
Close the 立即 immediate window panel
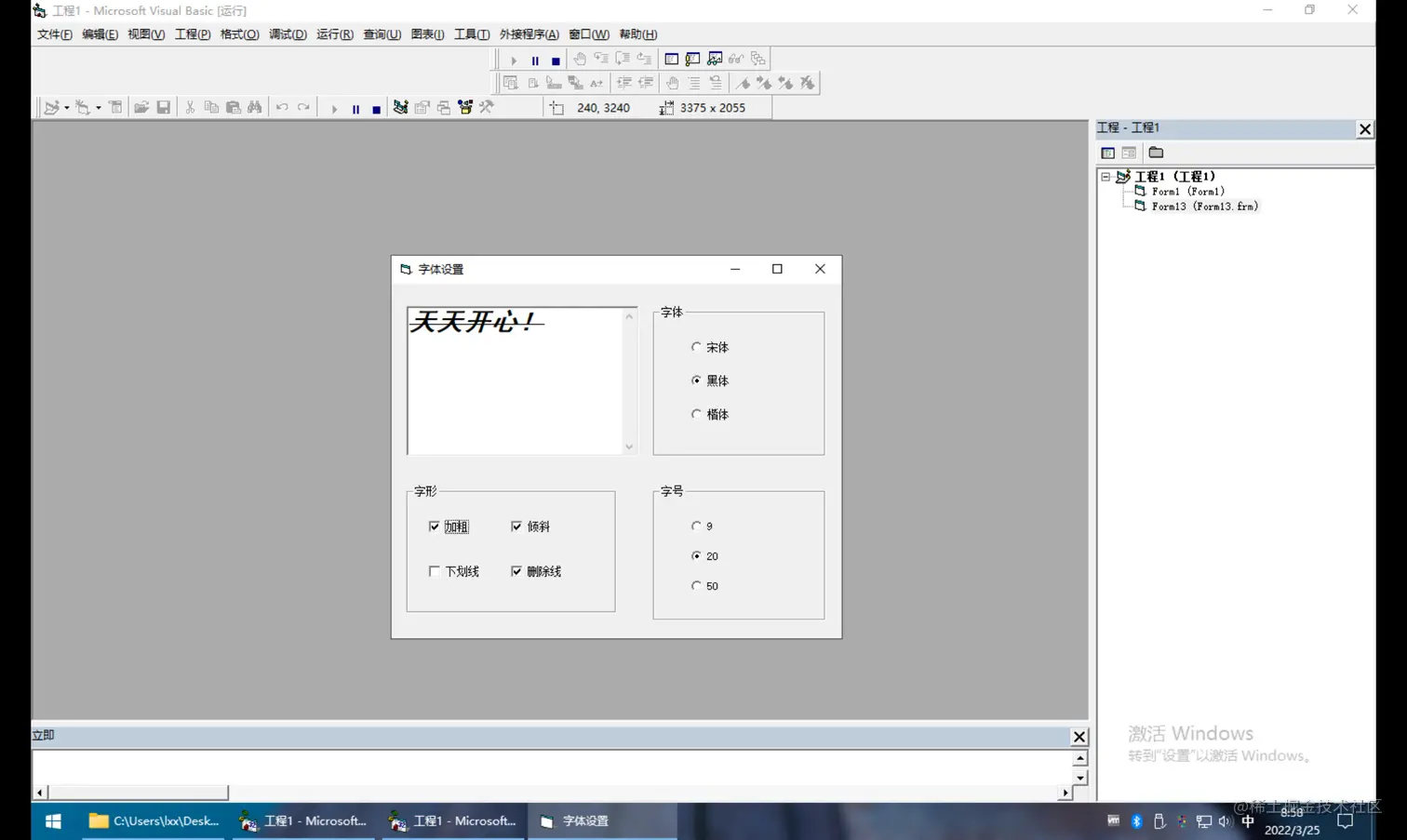coord(1079,737)
